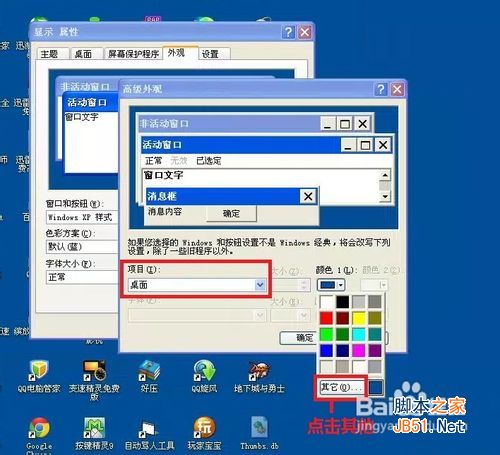Switch to the 桌面 tab
500x455 pixels.
coord(87,54)
